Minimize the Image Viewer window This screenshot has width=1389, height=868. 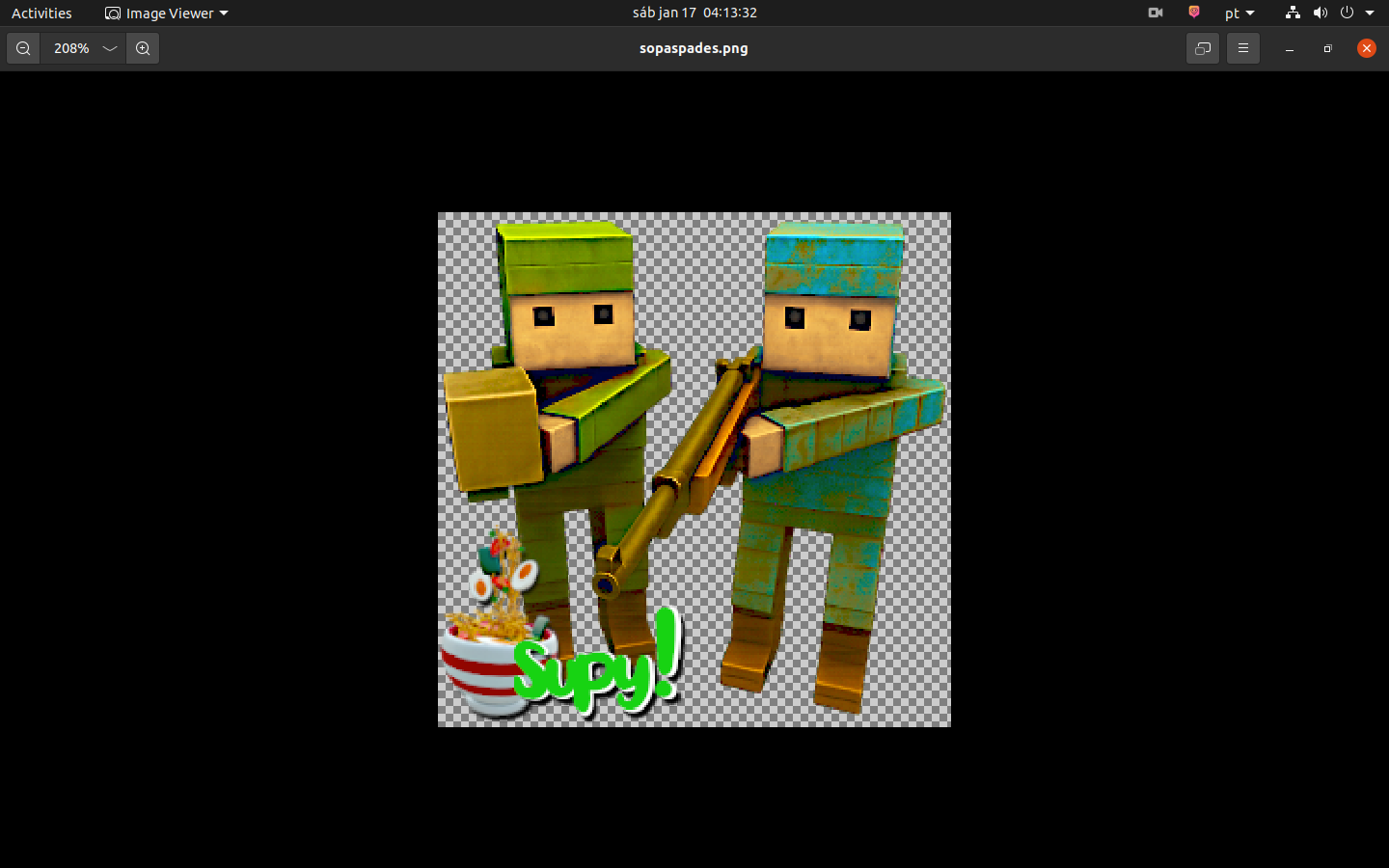[x=1289, y=48]
